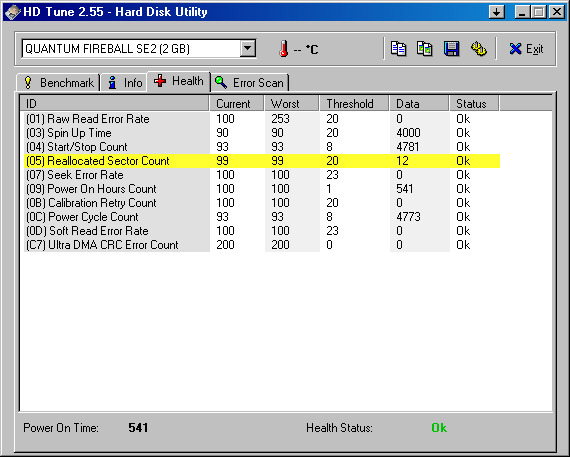The width and height of the screenshot is (570, 457).
Task: Click the tray-minimize arrow in title bar
Action: tap(497, 12)
